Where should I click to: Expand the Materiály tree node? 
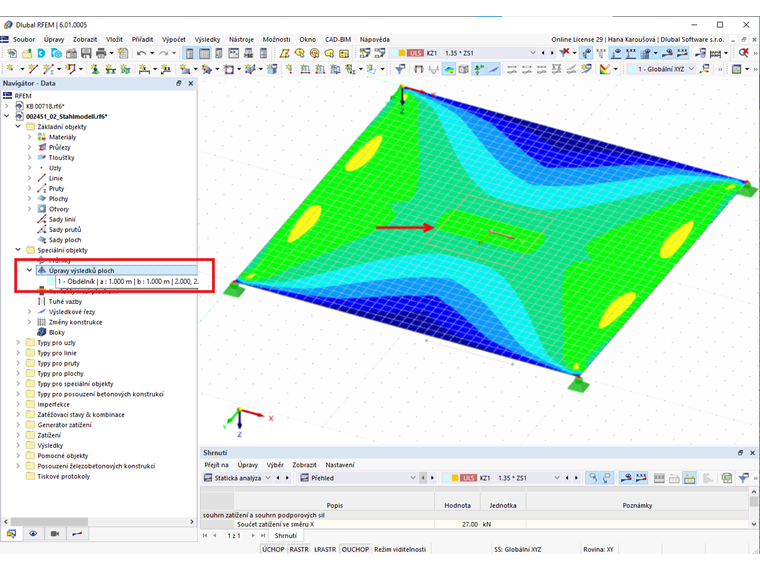(x=29, y=137)
